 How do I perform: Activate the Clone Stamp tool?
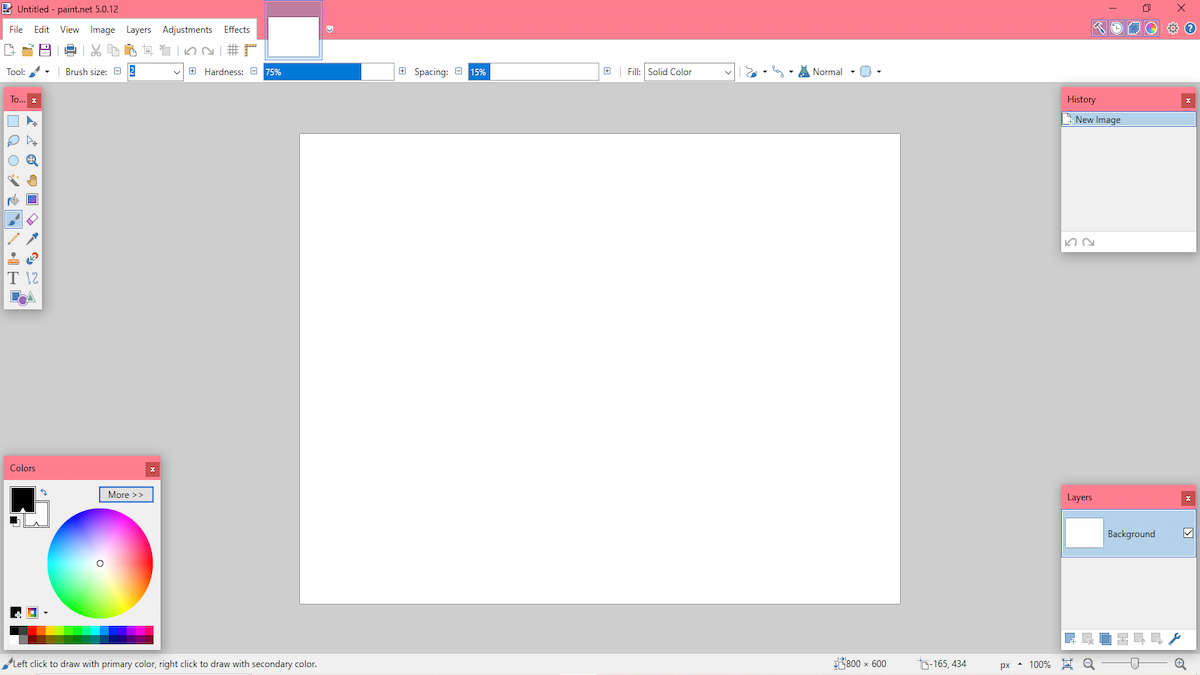pos(14,258)
